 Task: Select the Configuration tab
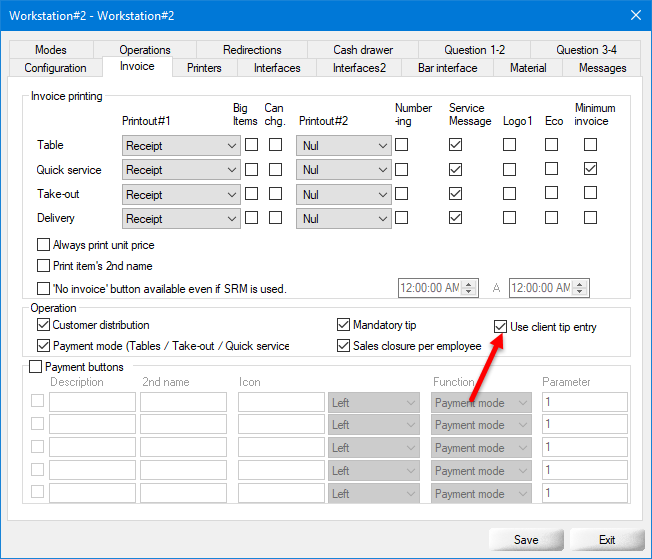tap(56, 68)
